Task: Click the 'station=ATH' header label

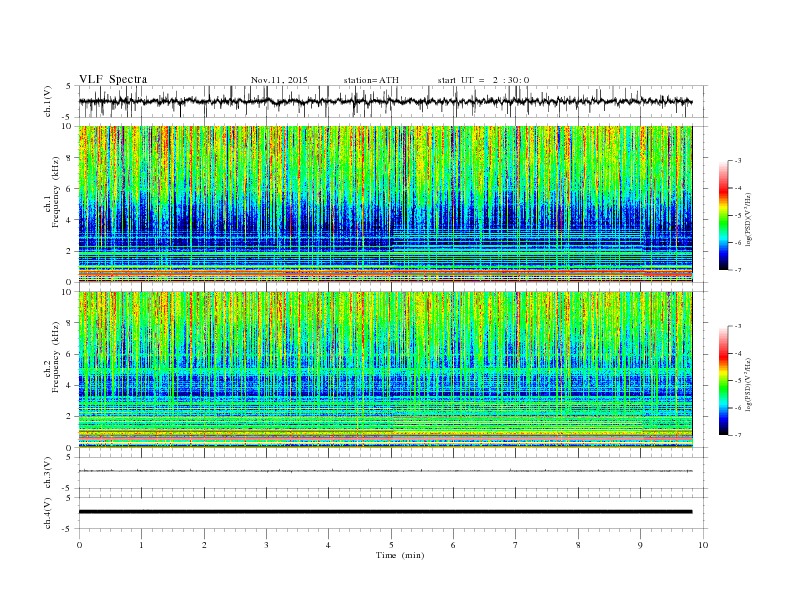Action: click(x=371, y=80)
